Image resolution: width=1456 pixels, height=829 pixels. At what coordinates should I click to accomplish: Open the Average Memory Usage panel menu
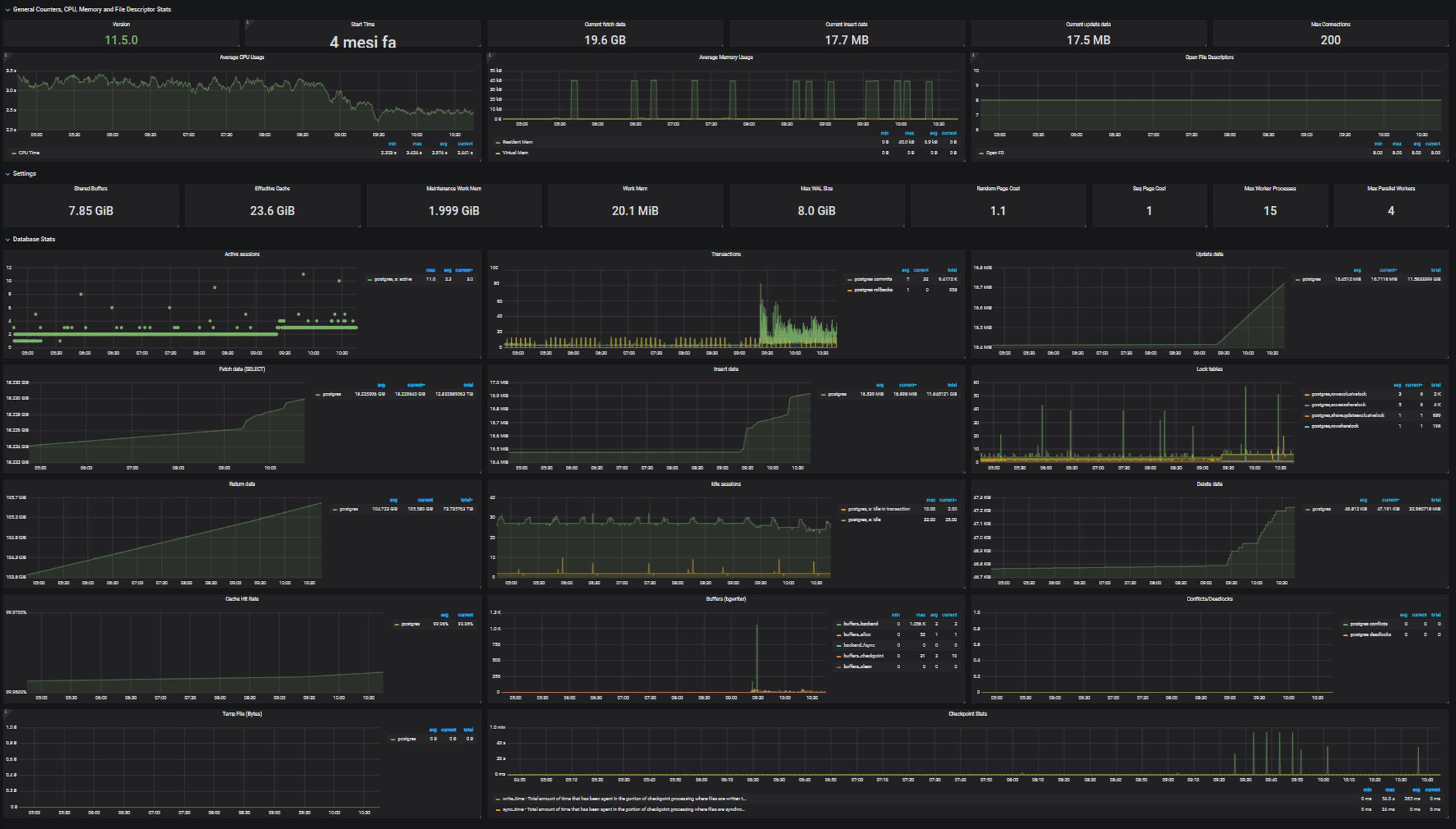click(726, 57)
